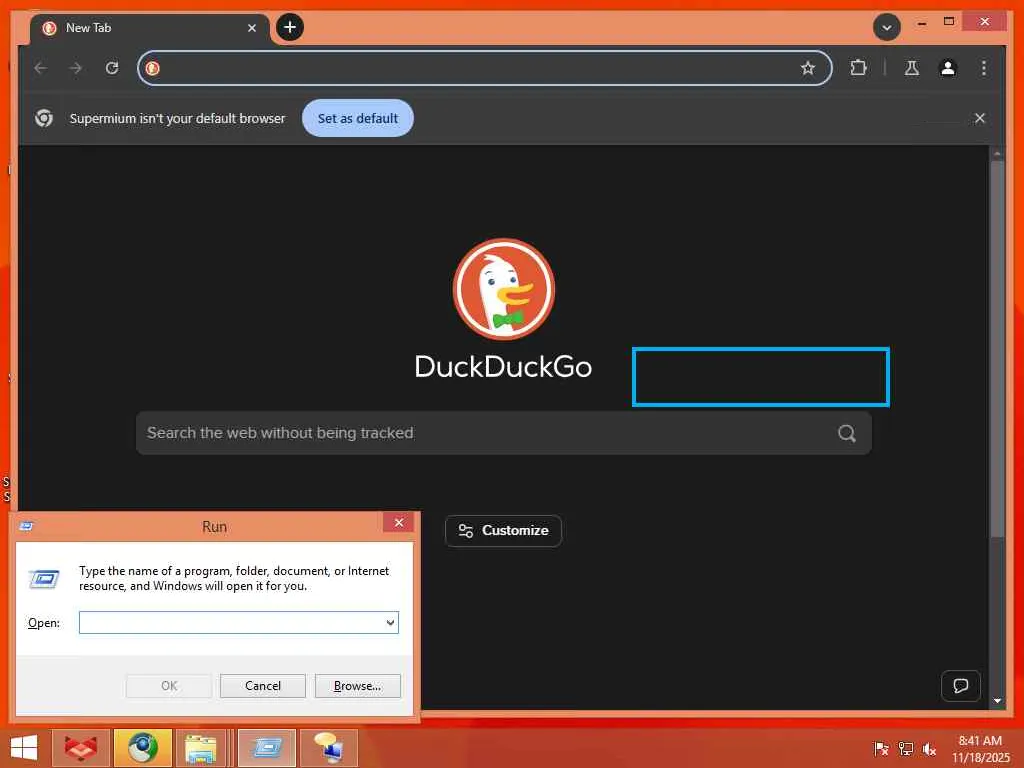The height and width of the screenshot is (768, 1024).
Task: Click Browse... in the Run dialog
Action: click(x=357, y=686)
